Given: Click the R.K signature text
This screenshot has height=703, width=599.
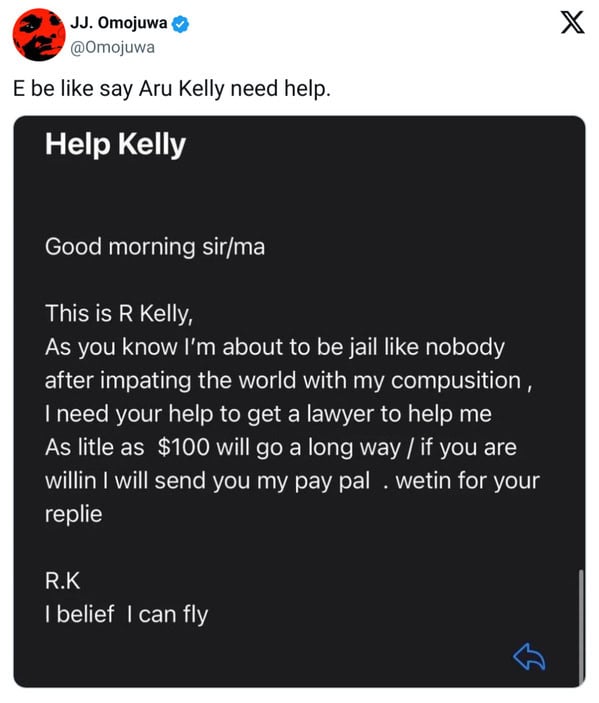Looking at the screenshot, I should [62, 581].
